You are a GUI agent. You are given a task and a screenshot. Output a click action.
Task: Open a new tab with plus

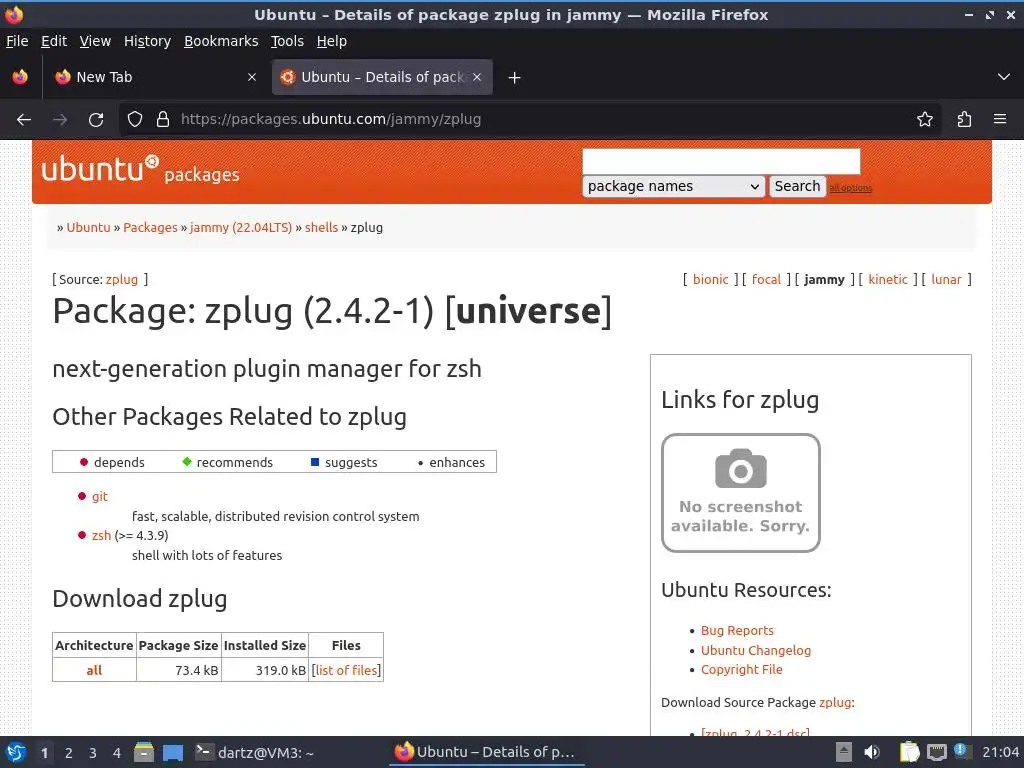click(x=515, y=78)
